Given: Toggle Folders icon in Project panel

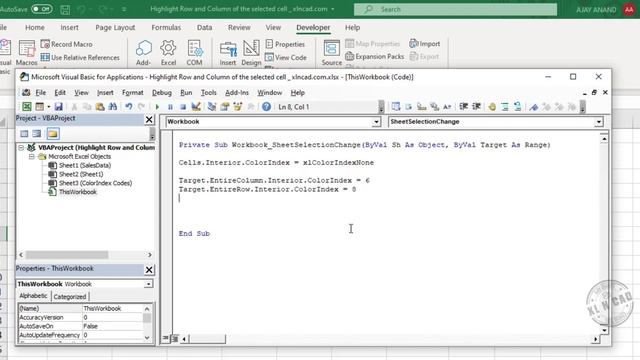Looking at the screenshot, I should coord(53,134).
